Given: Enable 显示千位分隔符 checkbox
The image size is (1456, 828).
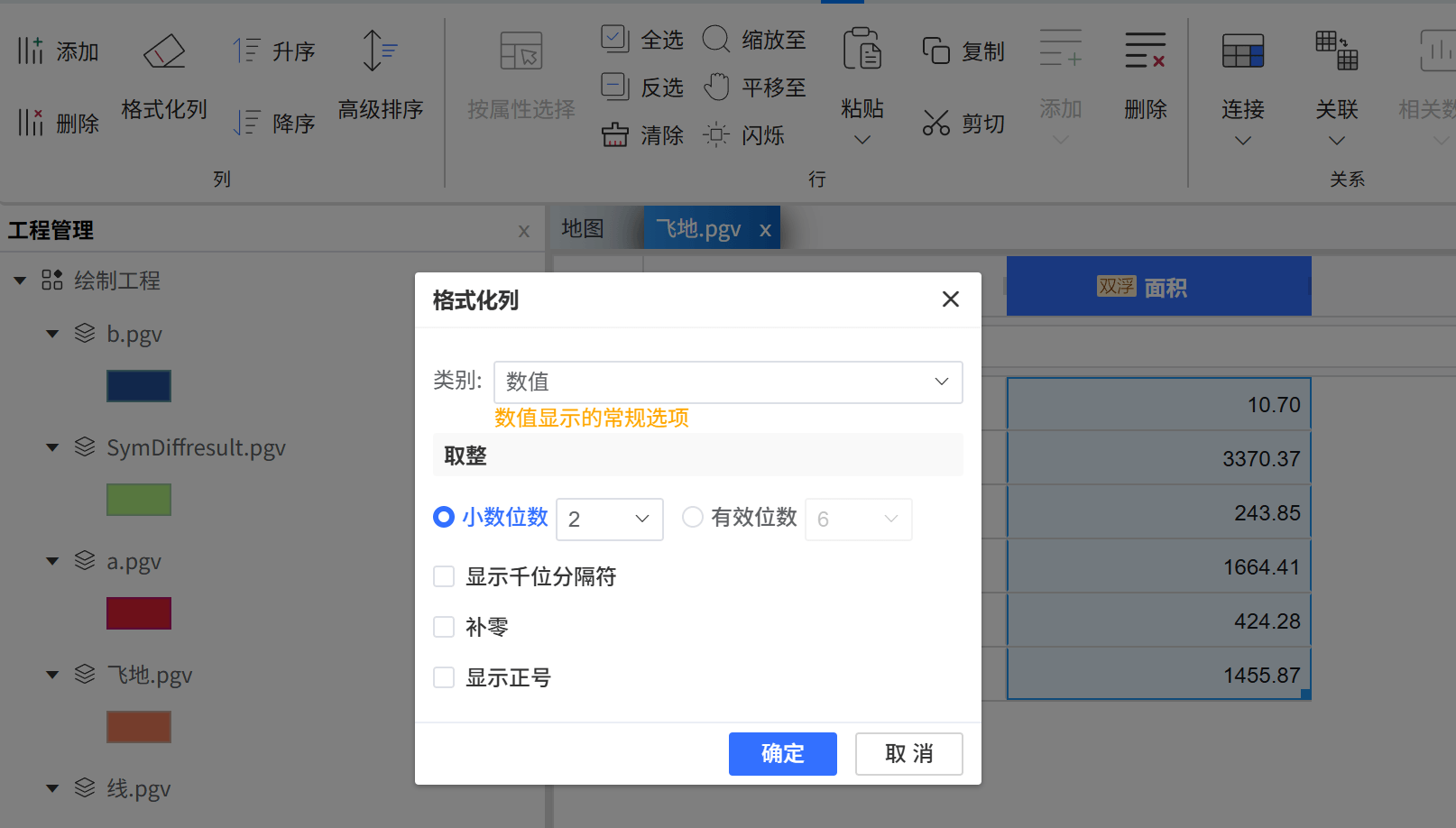Looking at the screenshot, I should click(x=444, y=576).
